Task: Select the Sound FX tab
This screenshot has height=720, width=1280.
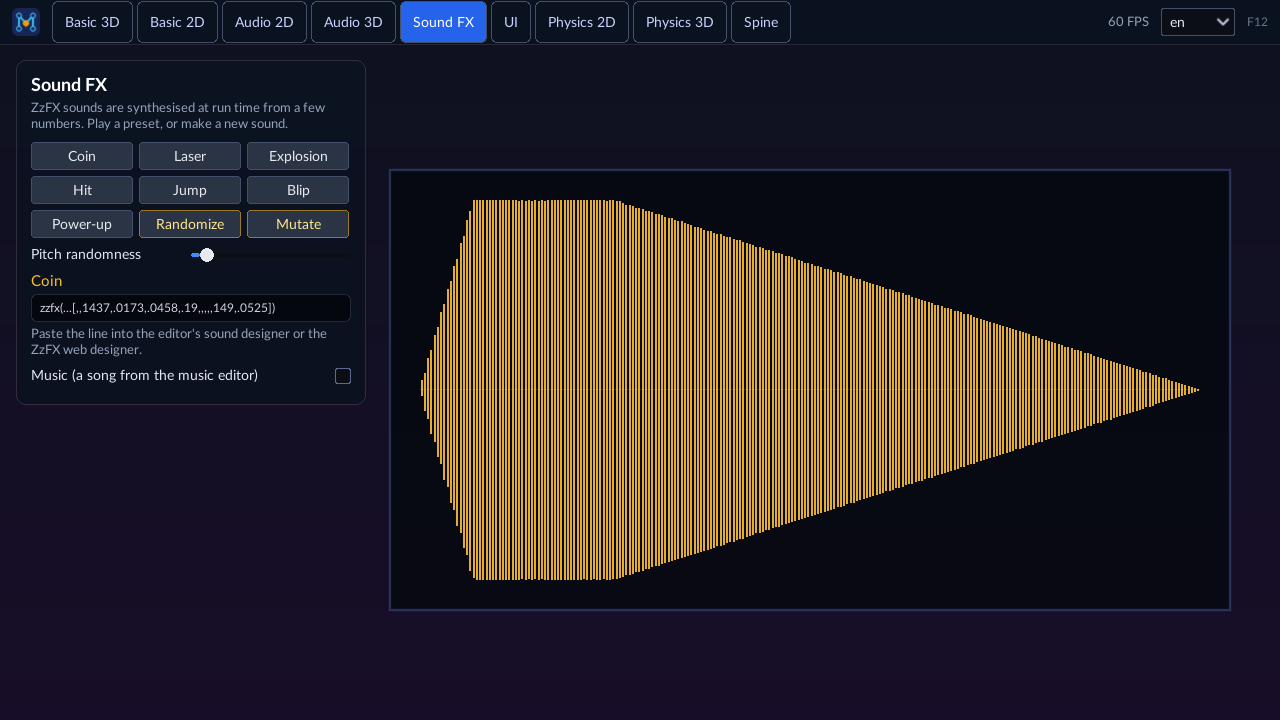Action: pyautogui.click(x=443, y=22)
